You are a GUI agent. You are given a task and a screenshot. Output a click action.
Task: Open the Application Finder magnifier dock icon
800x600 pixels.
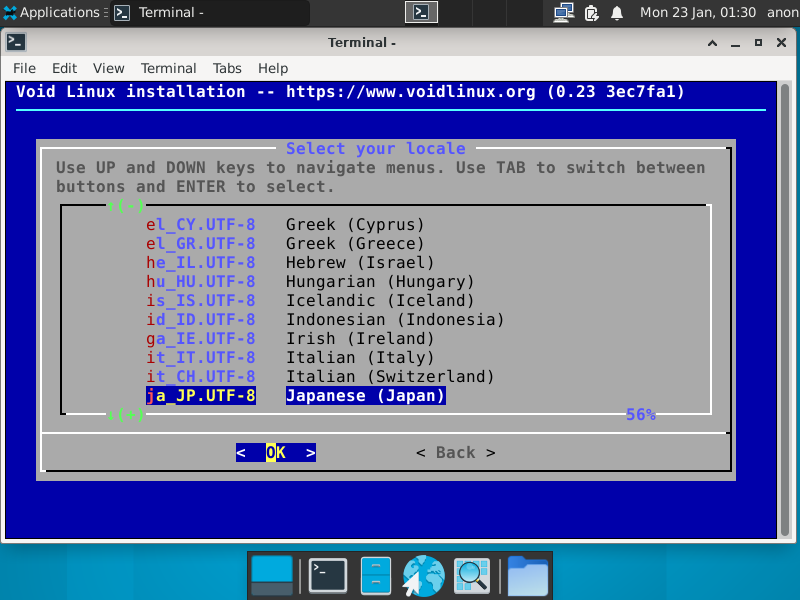pyautogui.click(x=472, y=576)
